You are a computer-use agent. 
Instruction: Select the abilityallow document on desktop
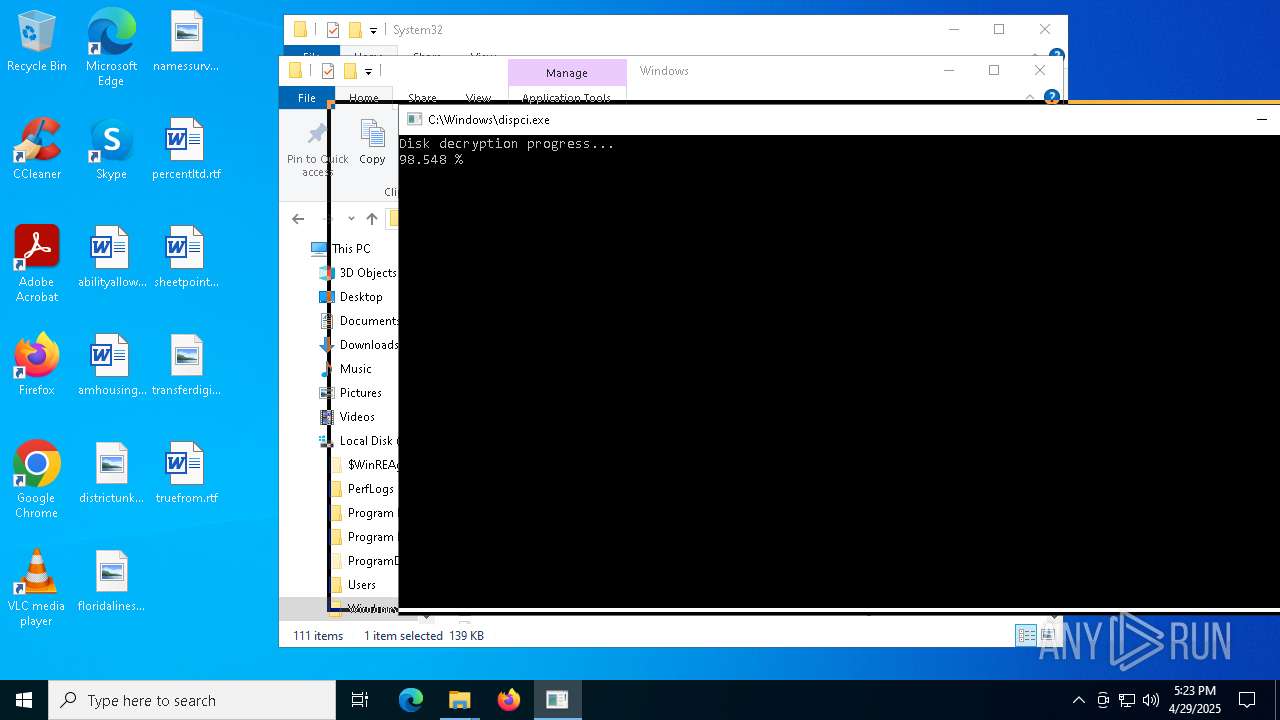click(x=112, y=258)
